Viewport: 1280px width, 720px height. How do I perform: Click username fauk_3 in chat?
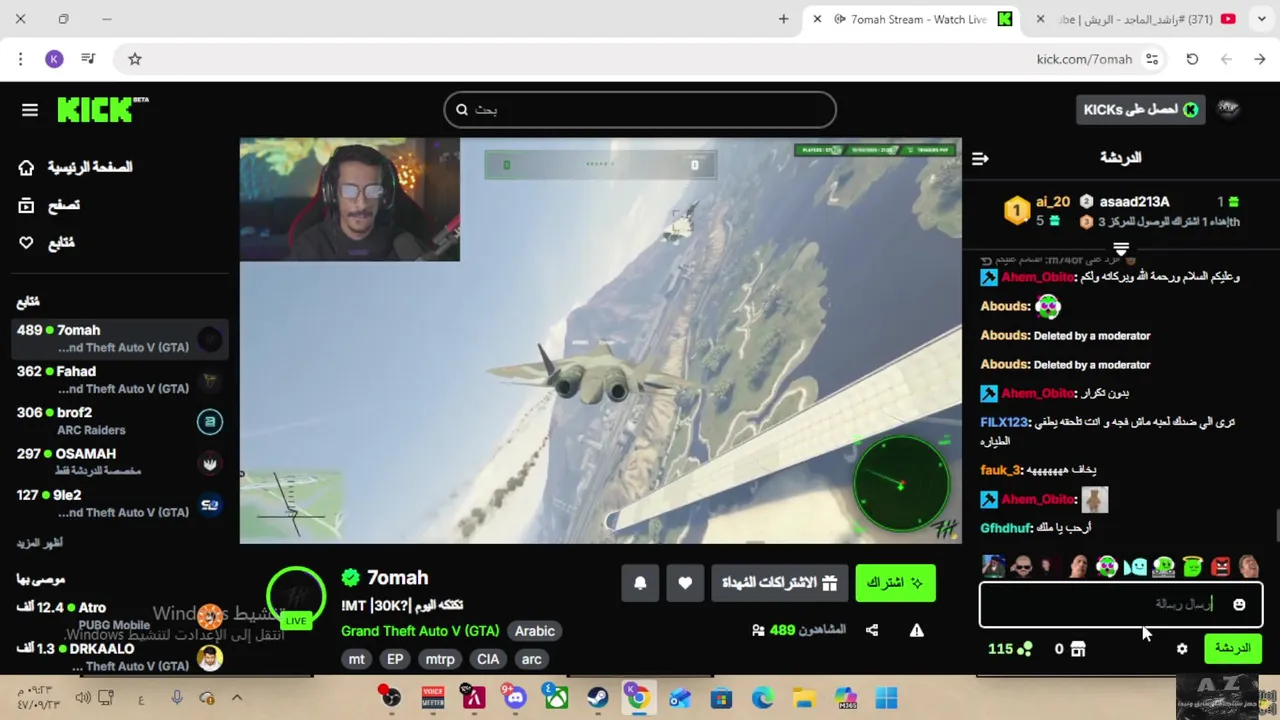tap(1001, 470)
